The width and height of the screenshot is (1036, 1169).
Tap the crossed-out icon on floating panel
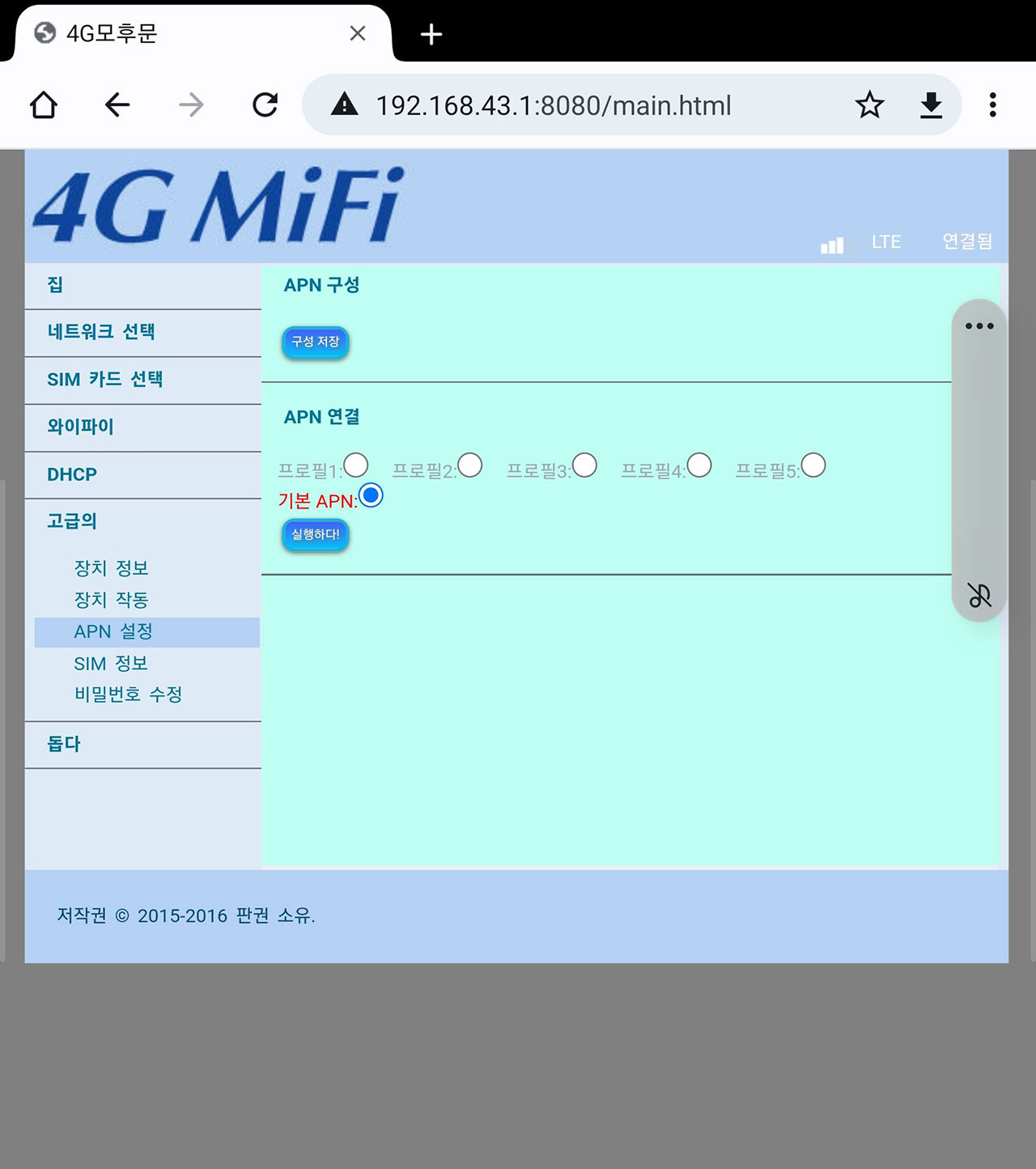pyautogui.click(x=979, y=595)
